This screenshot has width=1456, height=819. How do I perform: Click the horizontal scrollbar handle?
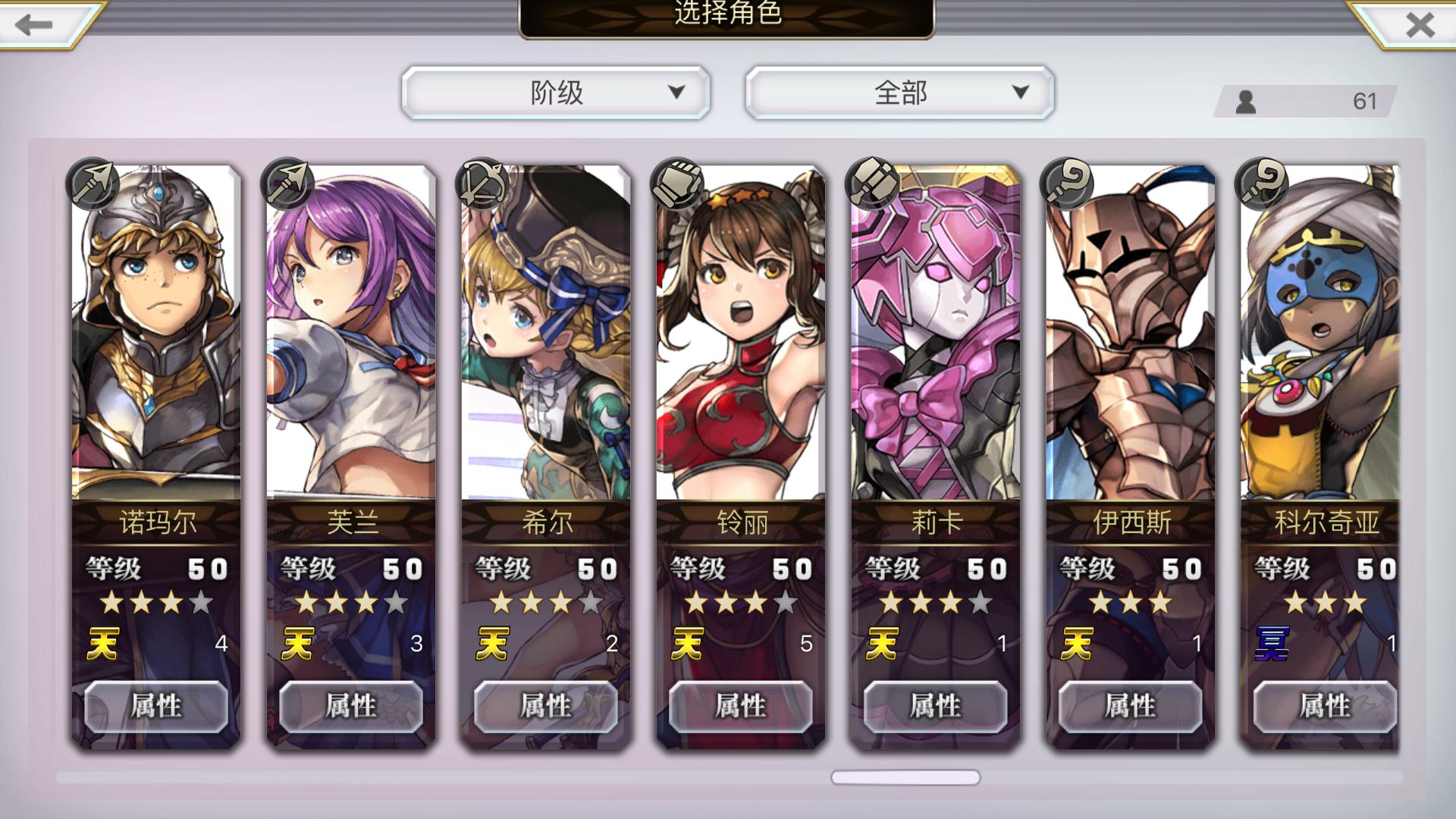905,777
